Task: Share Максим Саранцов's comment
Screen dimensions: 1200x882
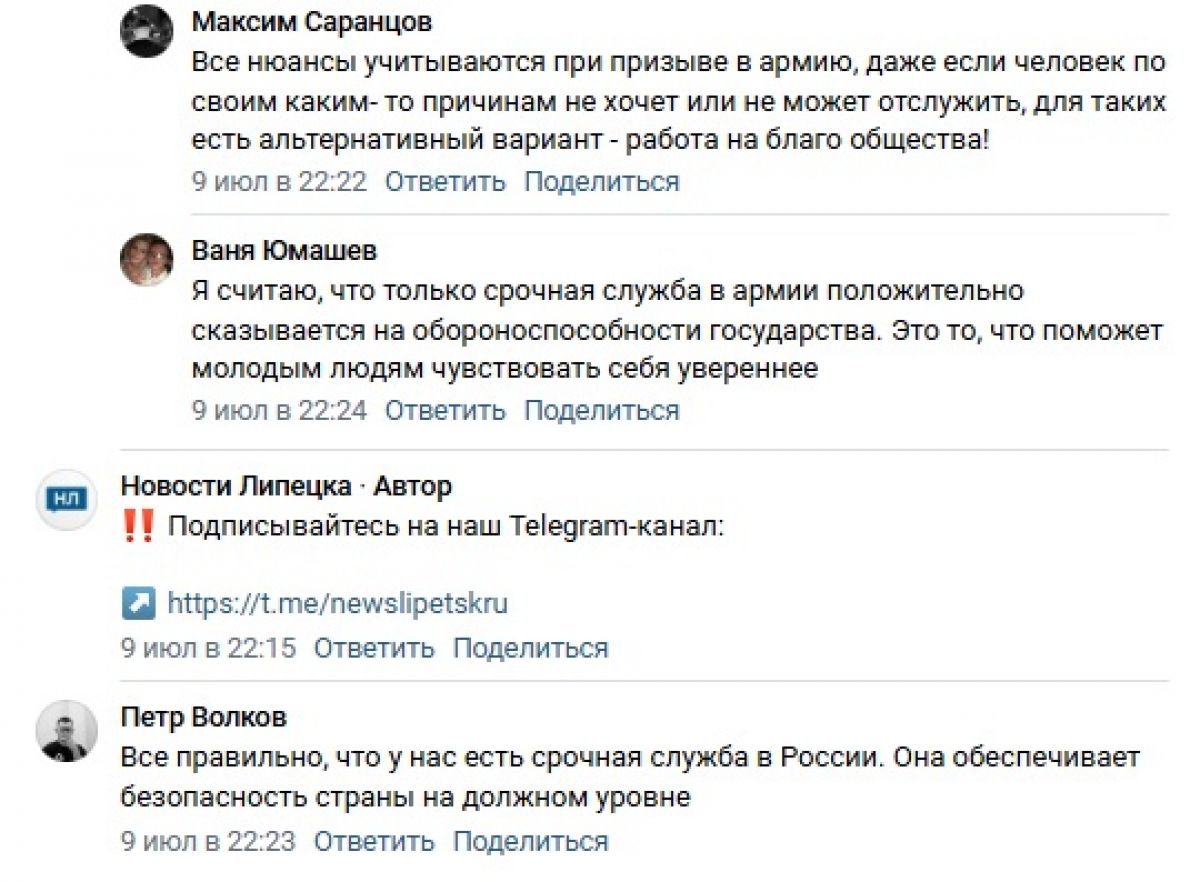Action: point(602,182)
